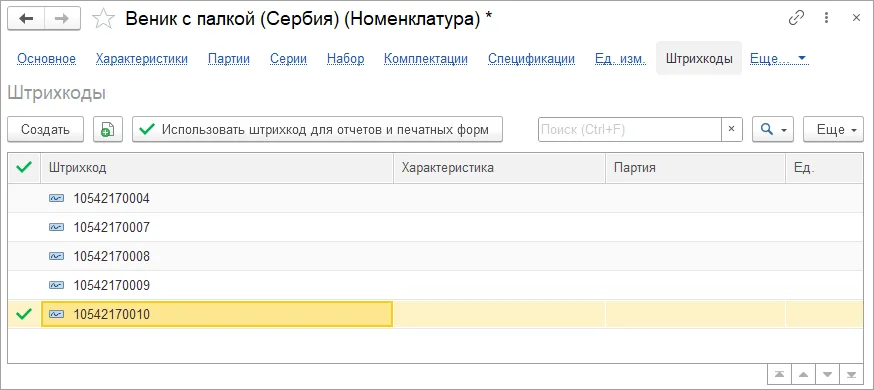Click barcode icon of row 10542170008
This screenshot has width=874, height=390.
click(x=56, y=256)
